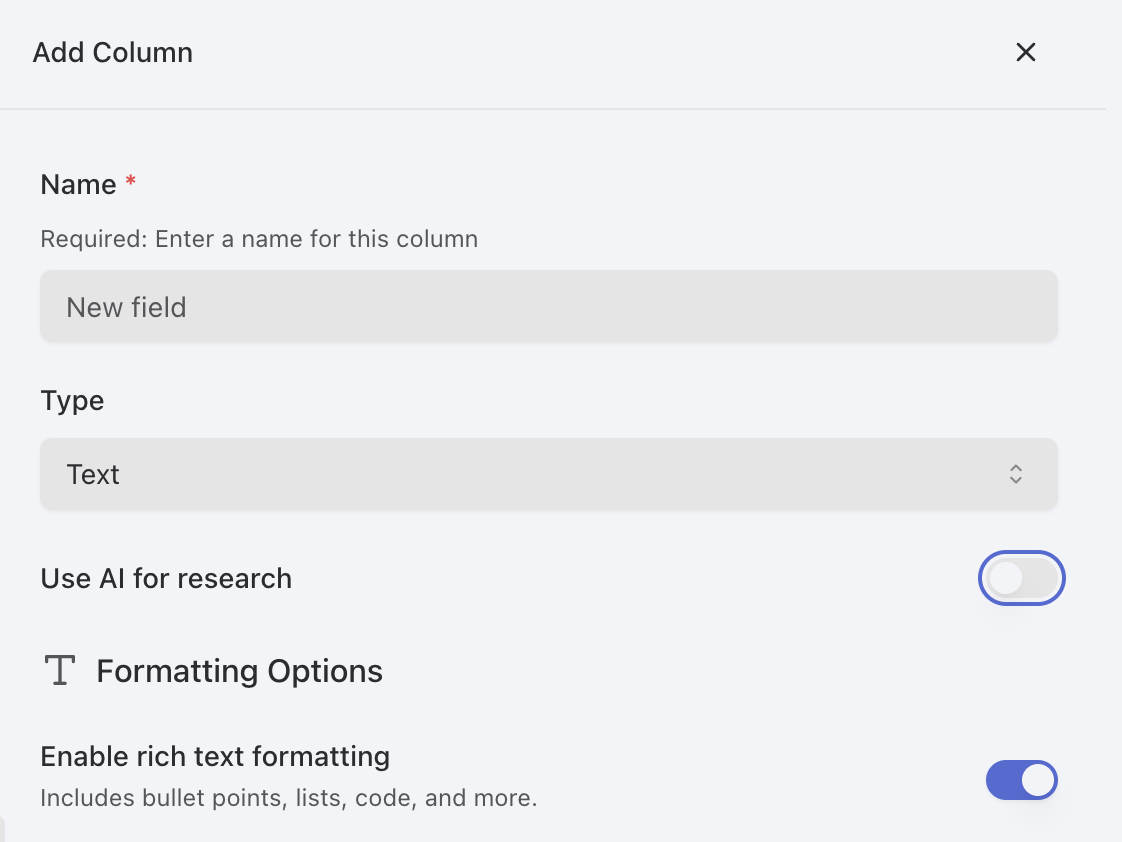Click the Enable rich text formatting label
The width and height of the screenshot is (1122, 842).
[x=215, y=756]
